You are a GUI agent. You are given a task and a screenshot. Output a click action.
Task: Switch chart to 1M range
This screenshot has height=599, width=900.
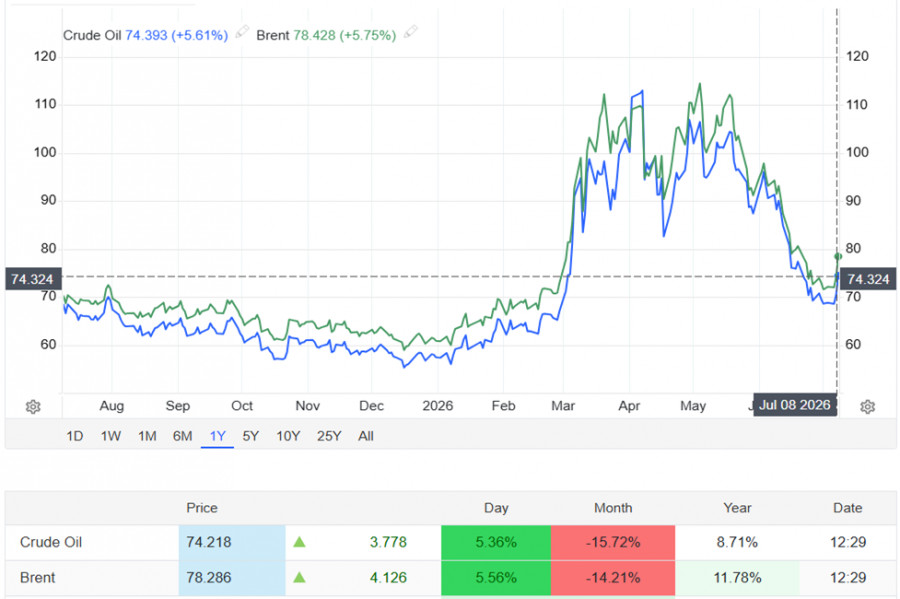[x=147, y=436]
